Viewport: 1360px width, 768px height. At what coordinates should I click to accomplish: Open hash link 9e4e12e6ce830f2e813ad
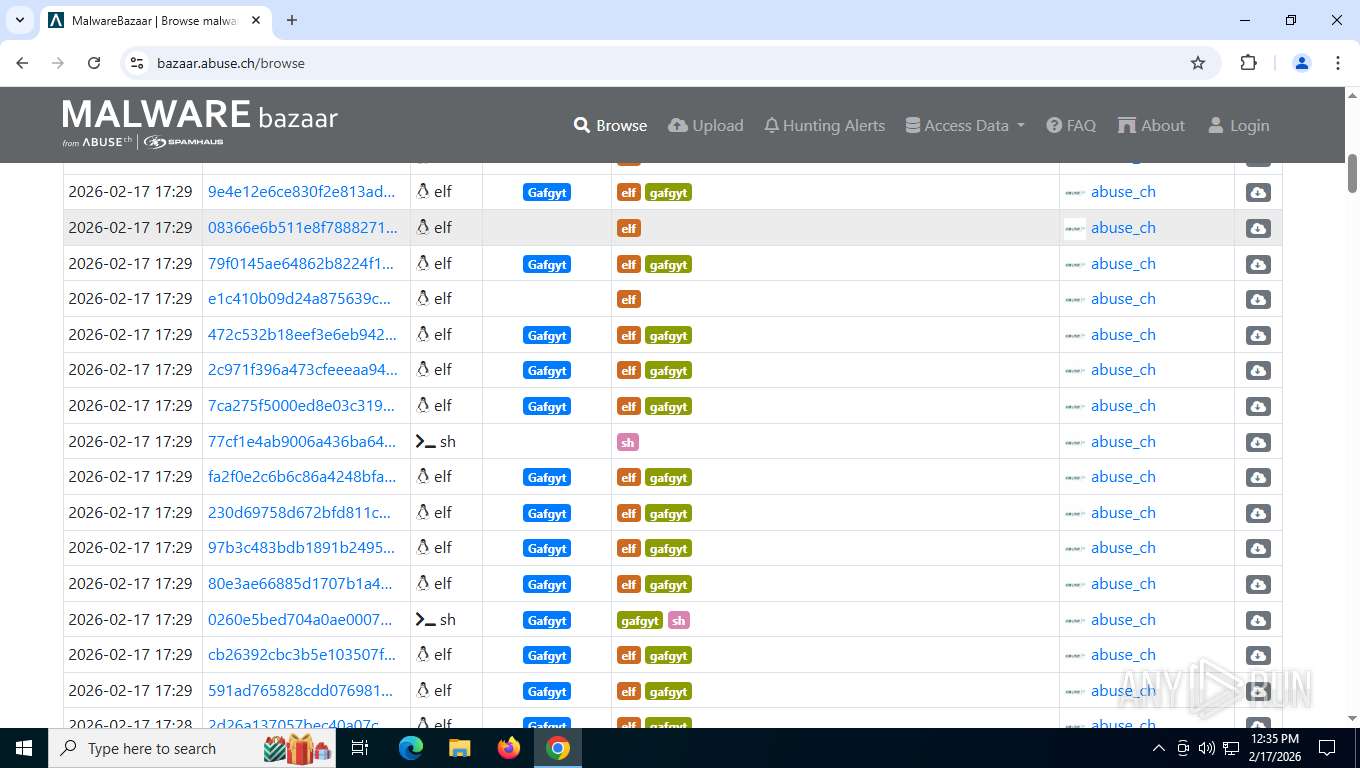pos(302,192)
